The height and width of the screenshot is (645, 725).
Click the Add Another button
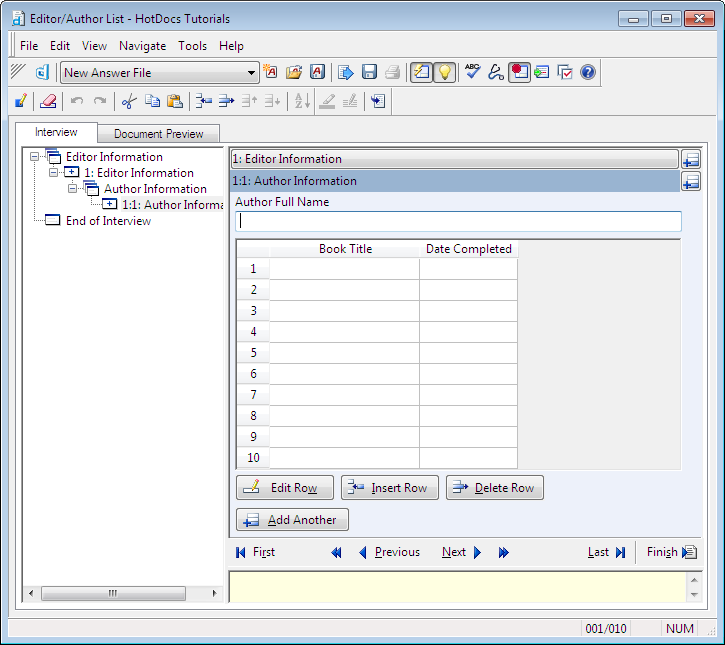292,519
